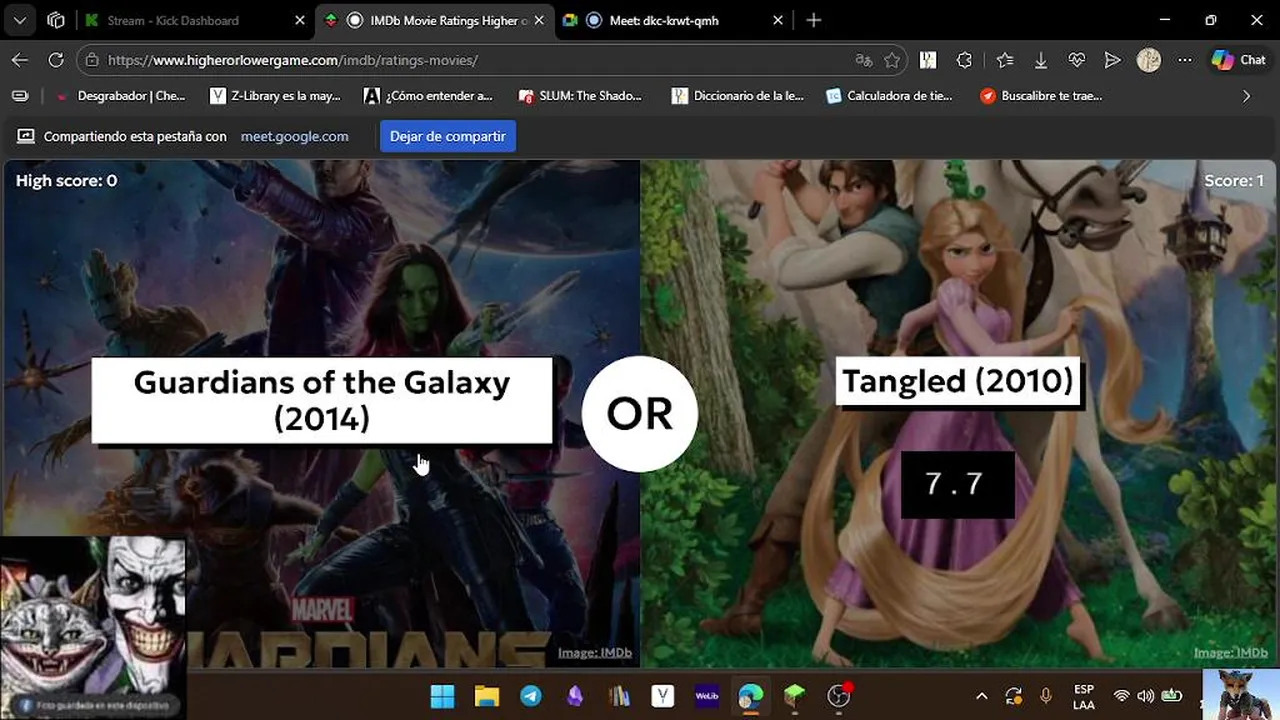Open File Explorer from taskbar
Screen dimensions: 1280x720
(x=486, y=695)
